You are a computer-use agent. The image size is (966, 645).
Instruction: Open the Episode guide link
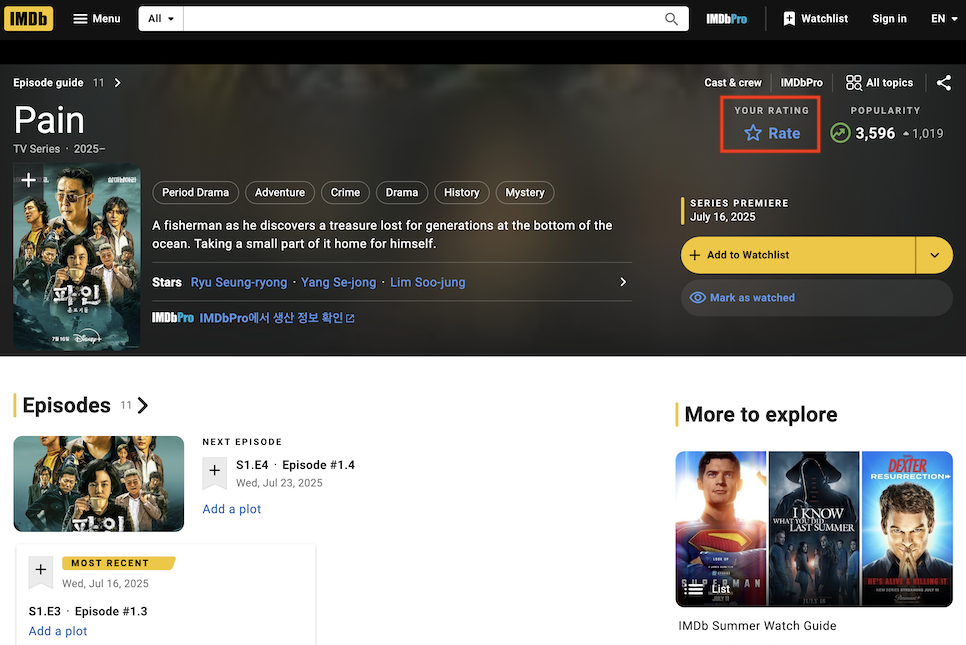pos(48,83)
